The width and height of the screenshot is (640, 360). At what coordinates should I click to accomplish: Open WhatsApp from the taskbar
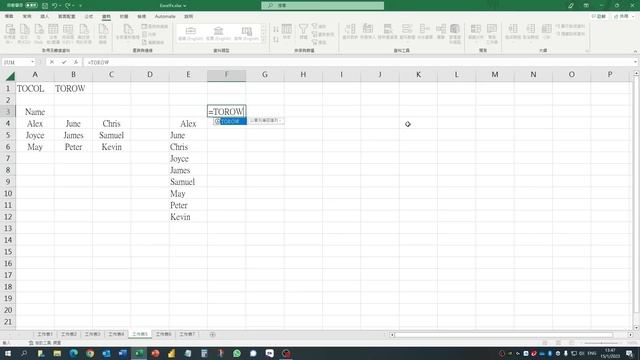tap(237, 353)
